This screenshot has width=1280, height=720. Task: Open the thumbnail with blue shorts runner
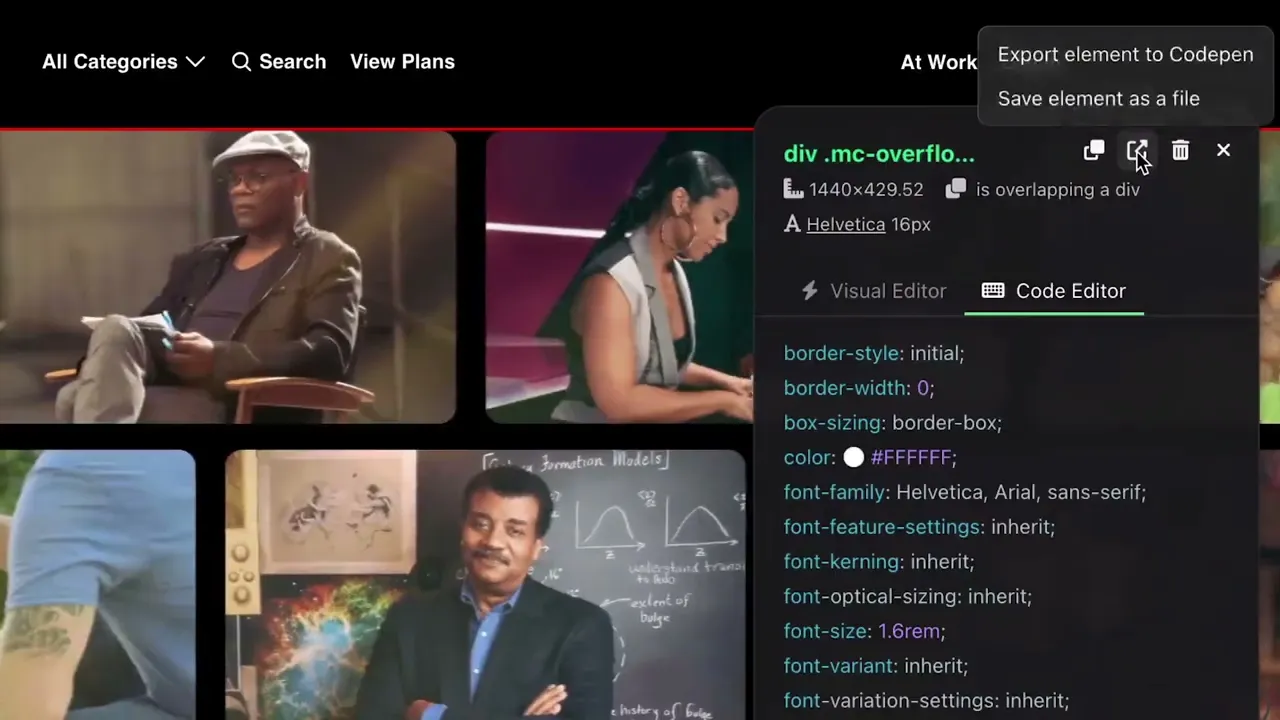coord(97,585)
